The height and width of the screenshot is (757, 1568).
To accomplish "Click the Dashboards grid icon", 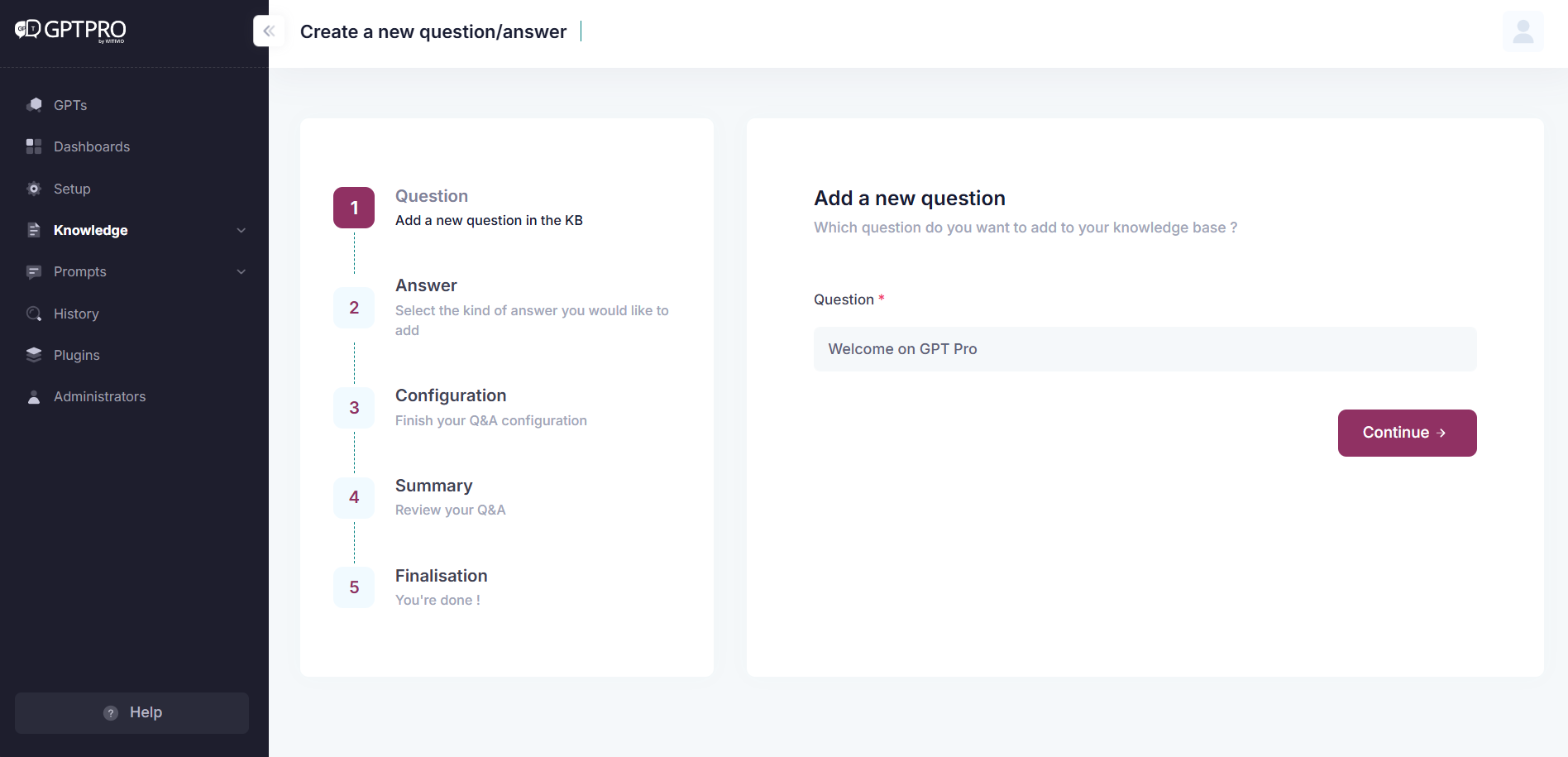I will [x=34, y=146].
